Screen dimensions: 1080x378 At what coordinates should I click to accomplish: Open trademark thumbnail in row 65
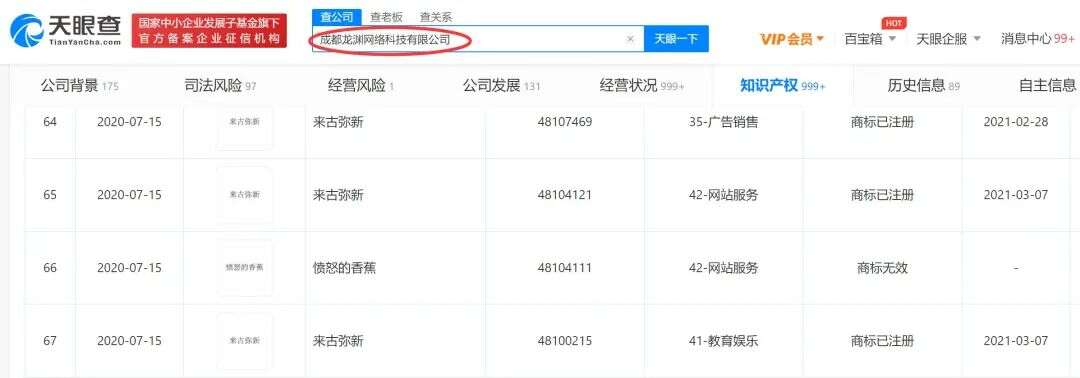click(245, 195)
